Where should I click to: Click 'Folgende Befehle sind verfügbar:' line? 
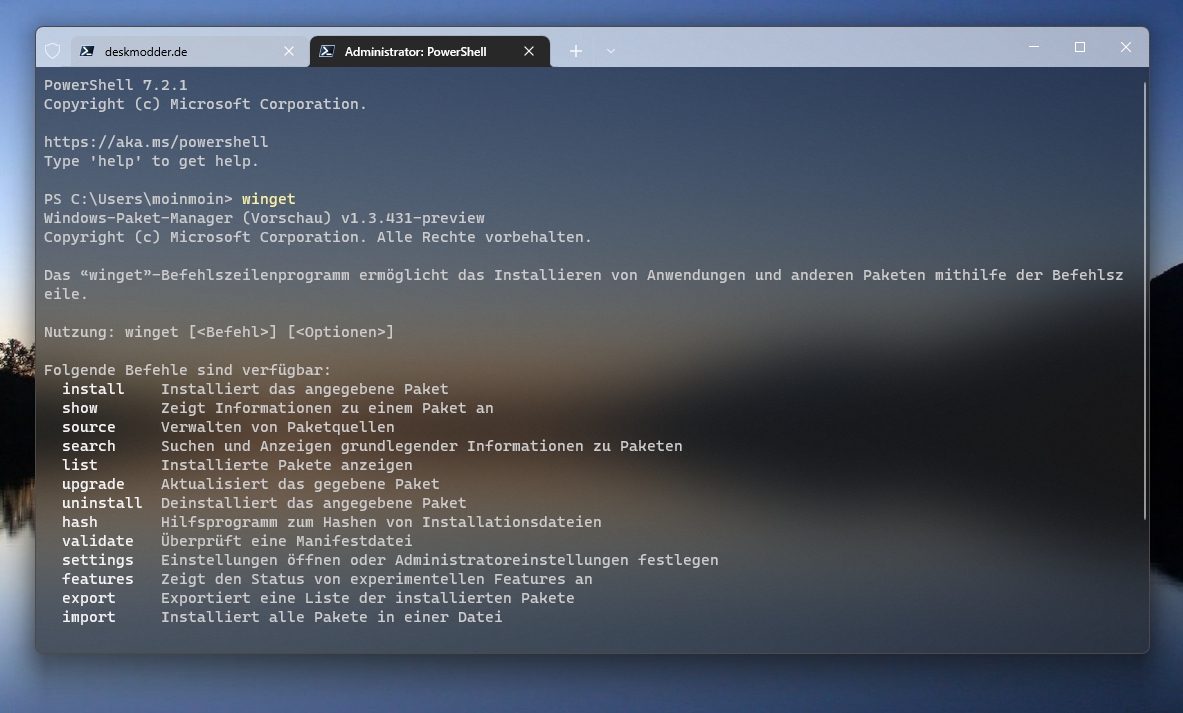click(x=187, y=370)
